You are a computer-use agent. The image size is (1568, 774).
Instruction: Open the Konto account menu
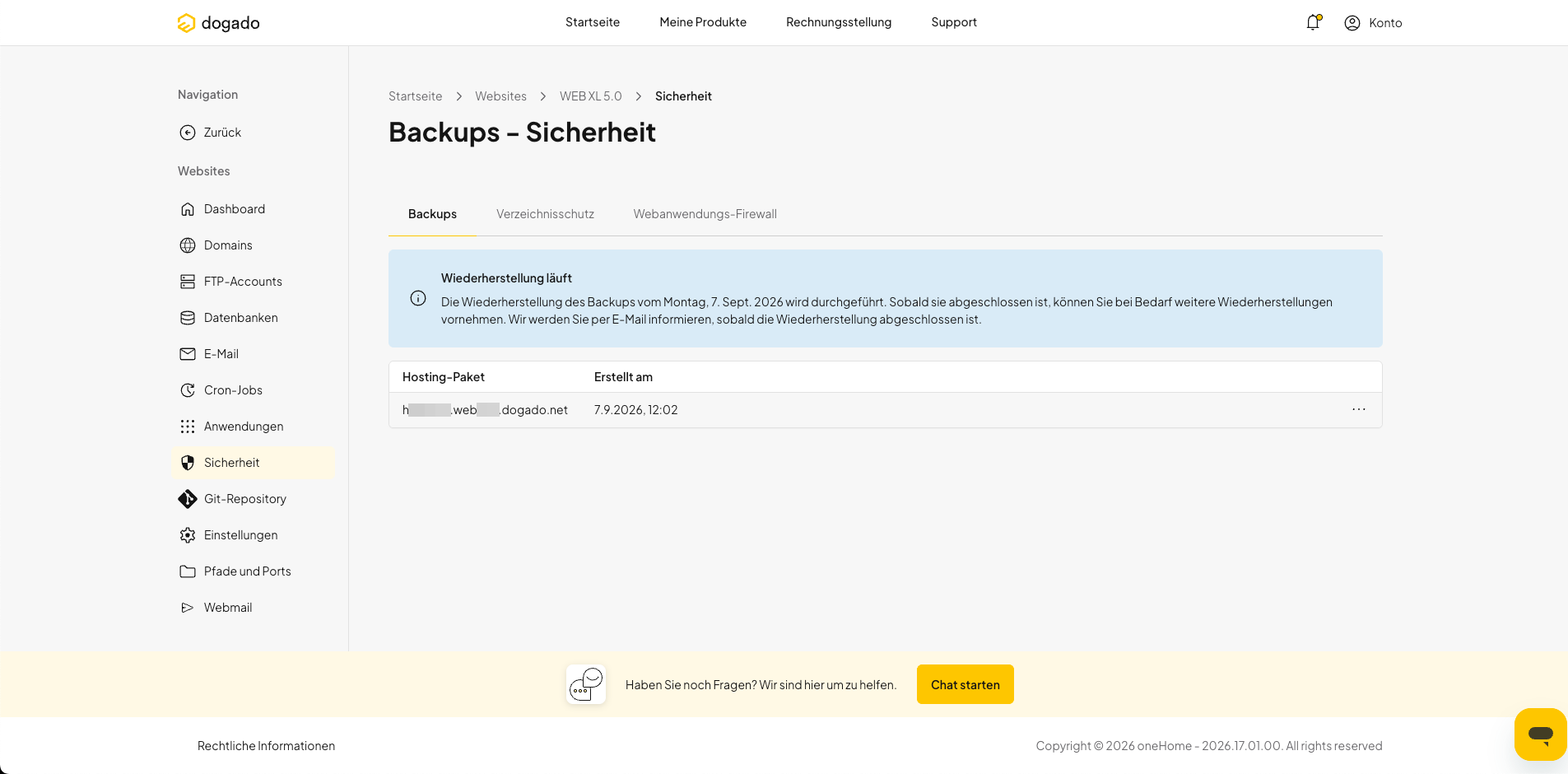(x=1373, y=23)
